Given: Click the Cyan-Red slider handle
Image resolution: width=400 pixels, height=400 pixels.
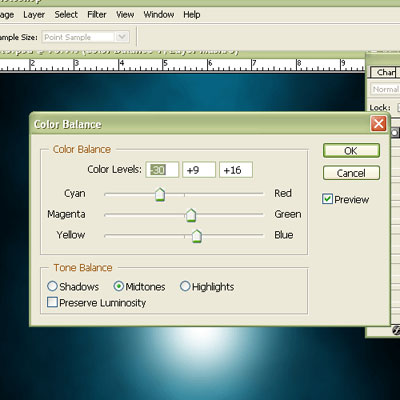Looking at the screenshot, I should [x=160, y=195].
